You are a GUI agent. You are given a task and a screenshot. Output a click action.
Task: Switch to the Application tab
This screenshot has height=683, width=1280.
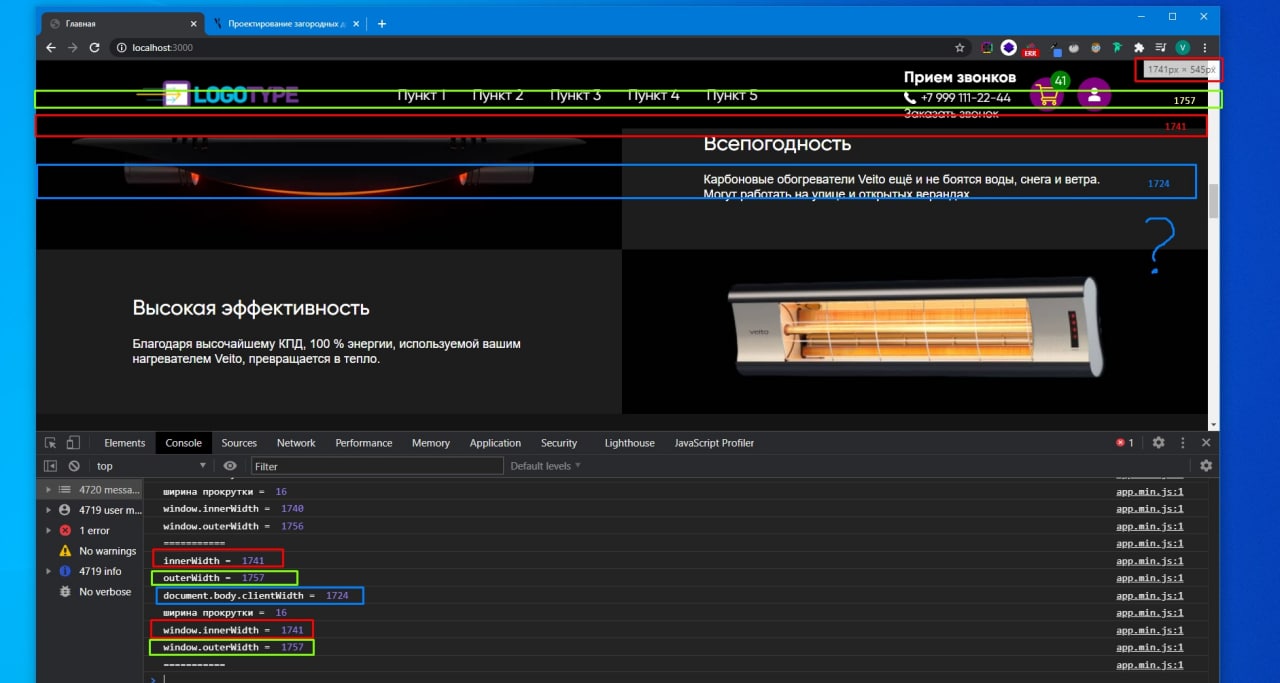(495, 443)
